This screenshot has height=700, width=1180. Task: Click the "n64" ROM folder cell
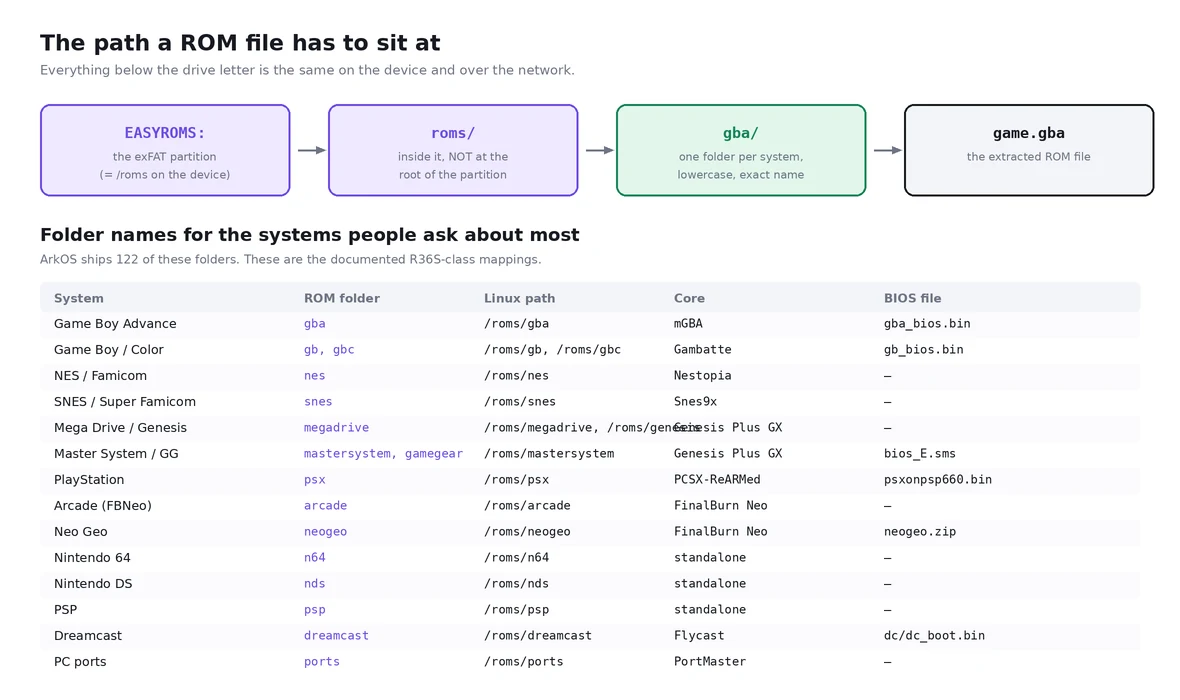(x=315, y=558)
